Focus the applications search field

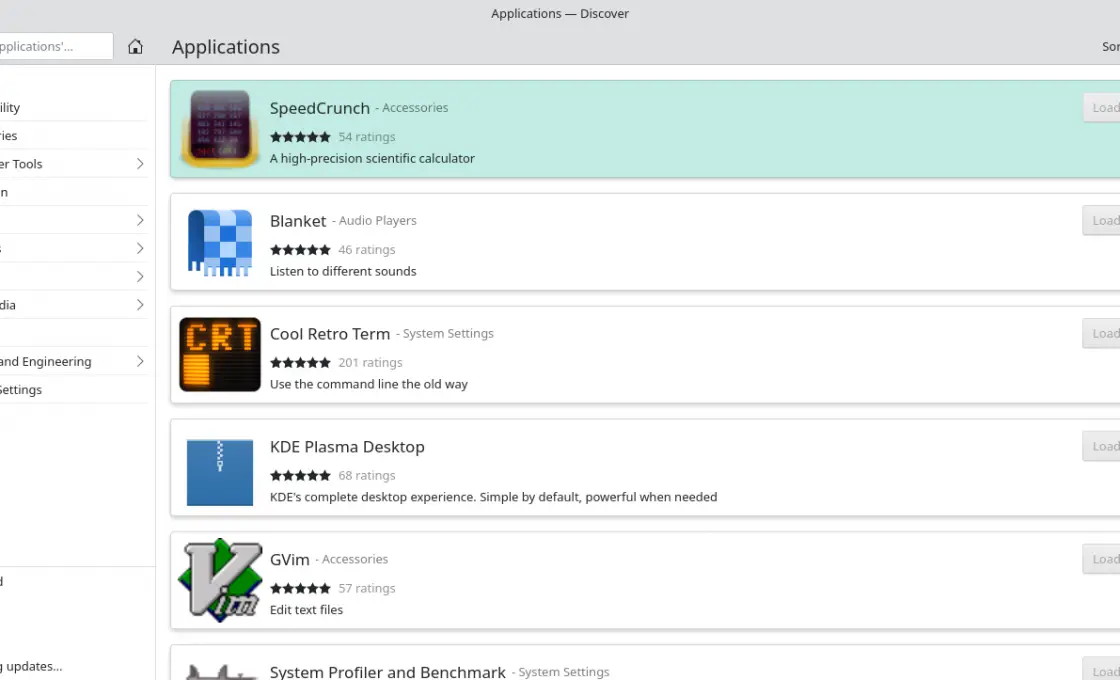56,46
